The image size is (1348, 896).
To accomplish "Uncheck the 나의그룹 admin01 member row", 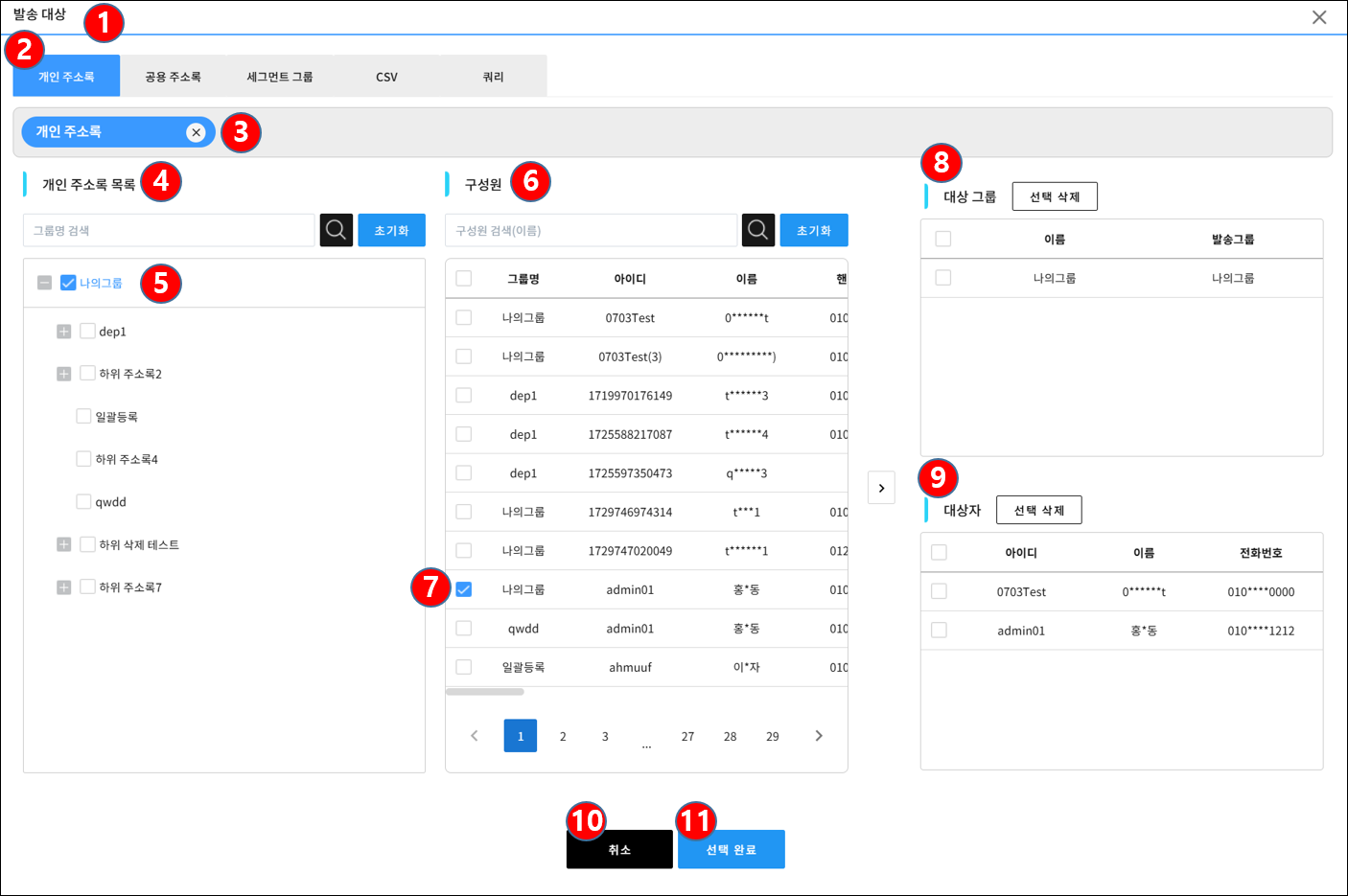I will pos(464,589).
